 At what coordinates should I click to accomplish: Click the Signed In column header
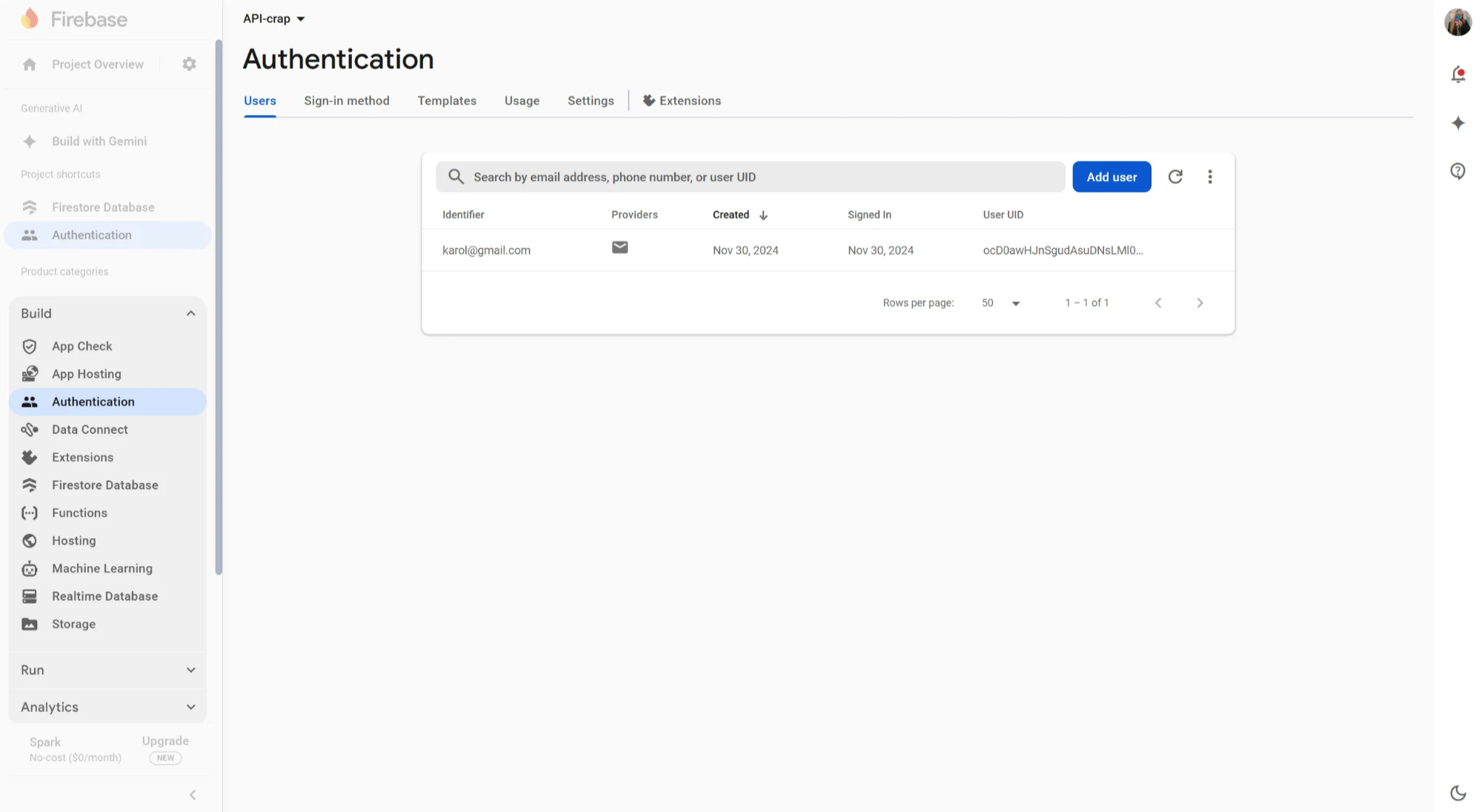869,215
